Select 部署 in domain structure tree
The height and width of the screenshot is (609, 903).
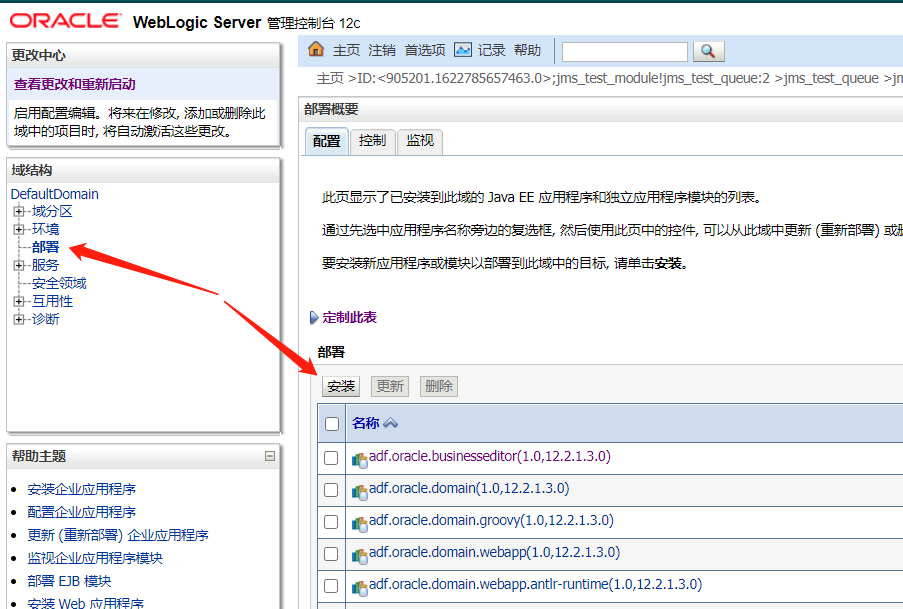coord(45,247)
